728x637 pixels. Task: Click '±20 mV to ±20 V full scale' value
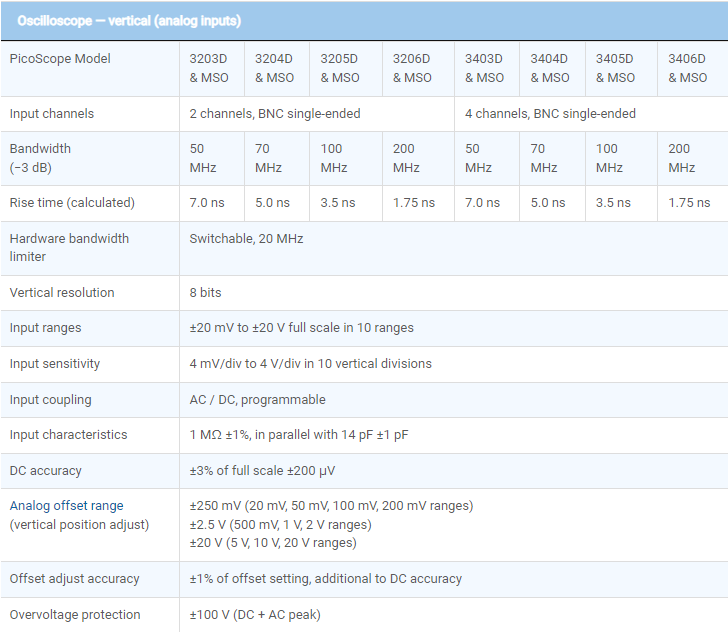tap(301, 328)
